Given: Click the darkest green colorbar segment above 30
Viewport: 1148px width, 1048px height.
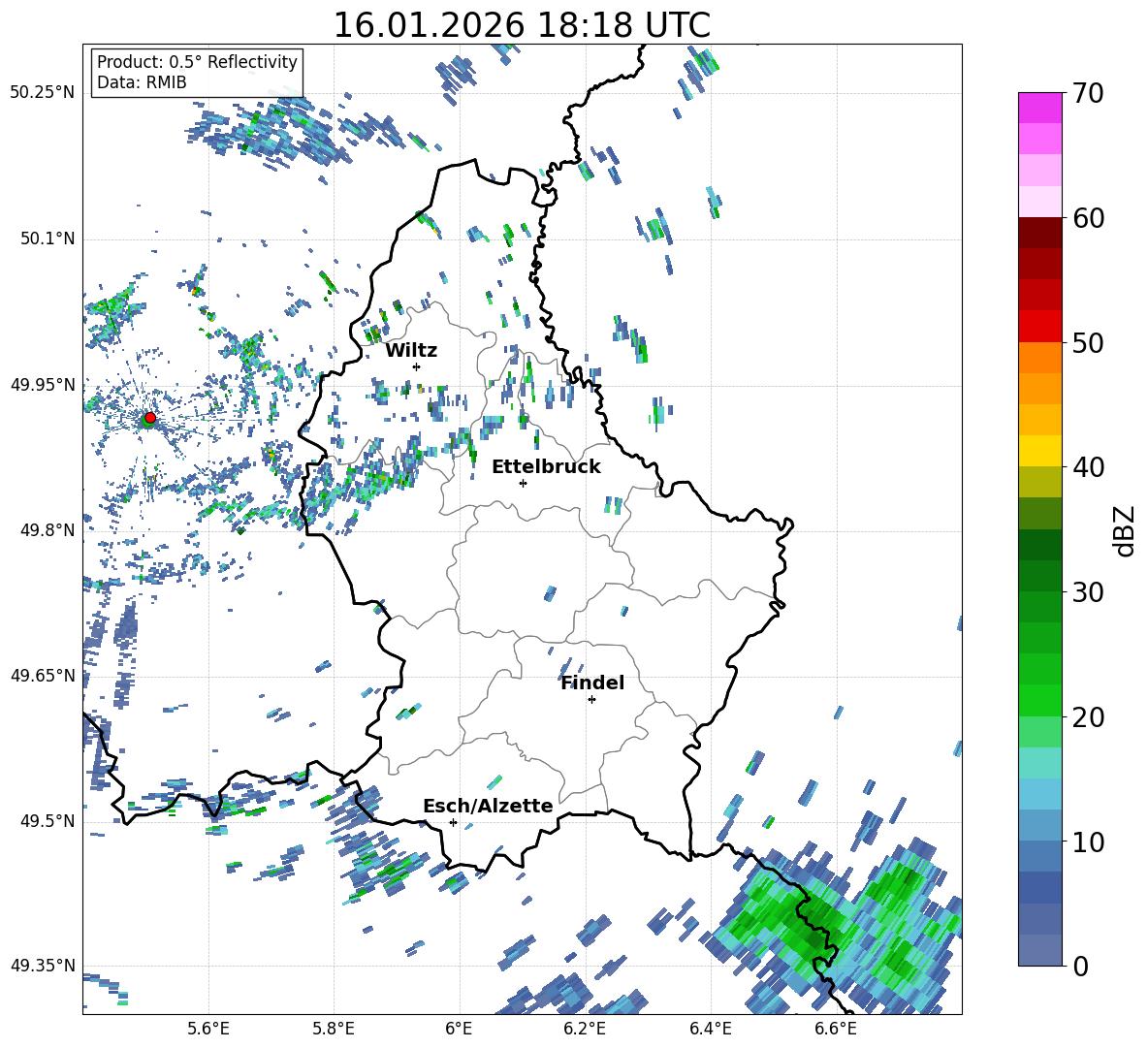Looking at the screenshot, I should click(1039, 545).
